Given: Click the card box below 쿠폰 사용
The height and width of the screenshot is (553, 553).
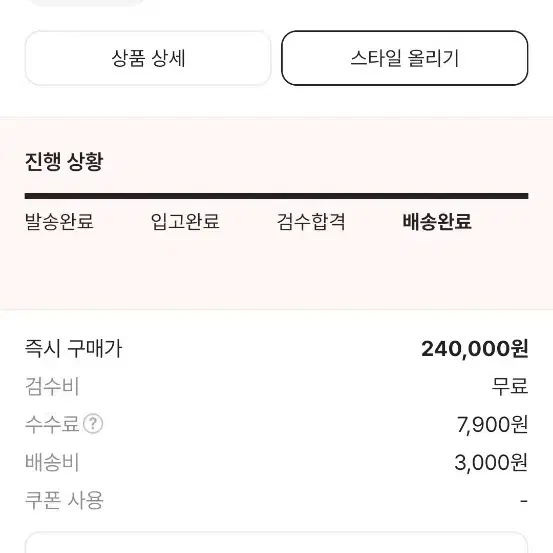Looking at the screenshot, I should click(x=276, y=542).
